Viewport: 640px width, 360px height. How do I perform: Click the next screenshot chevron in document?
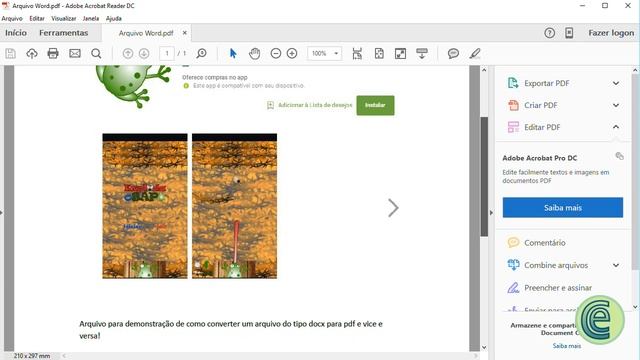[x=393, y=208]
